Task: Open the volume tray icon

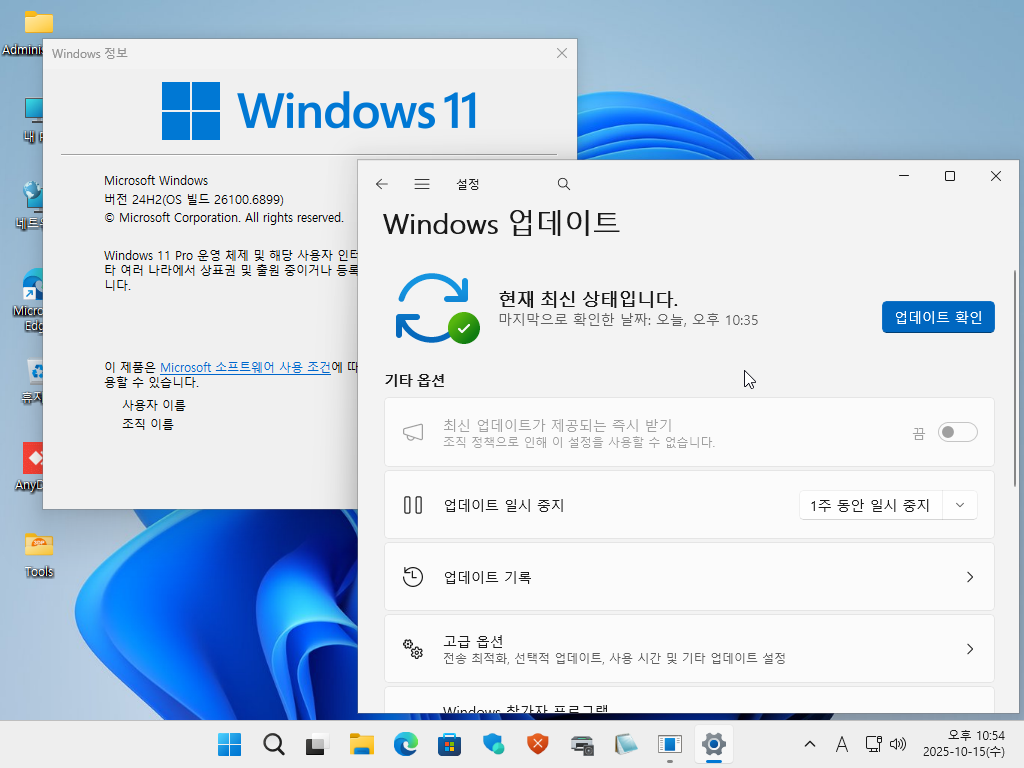Action: pyautogui.click(x=898, y=744)
